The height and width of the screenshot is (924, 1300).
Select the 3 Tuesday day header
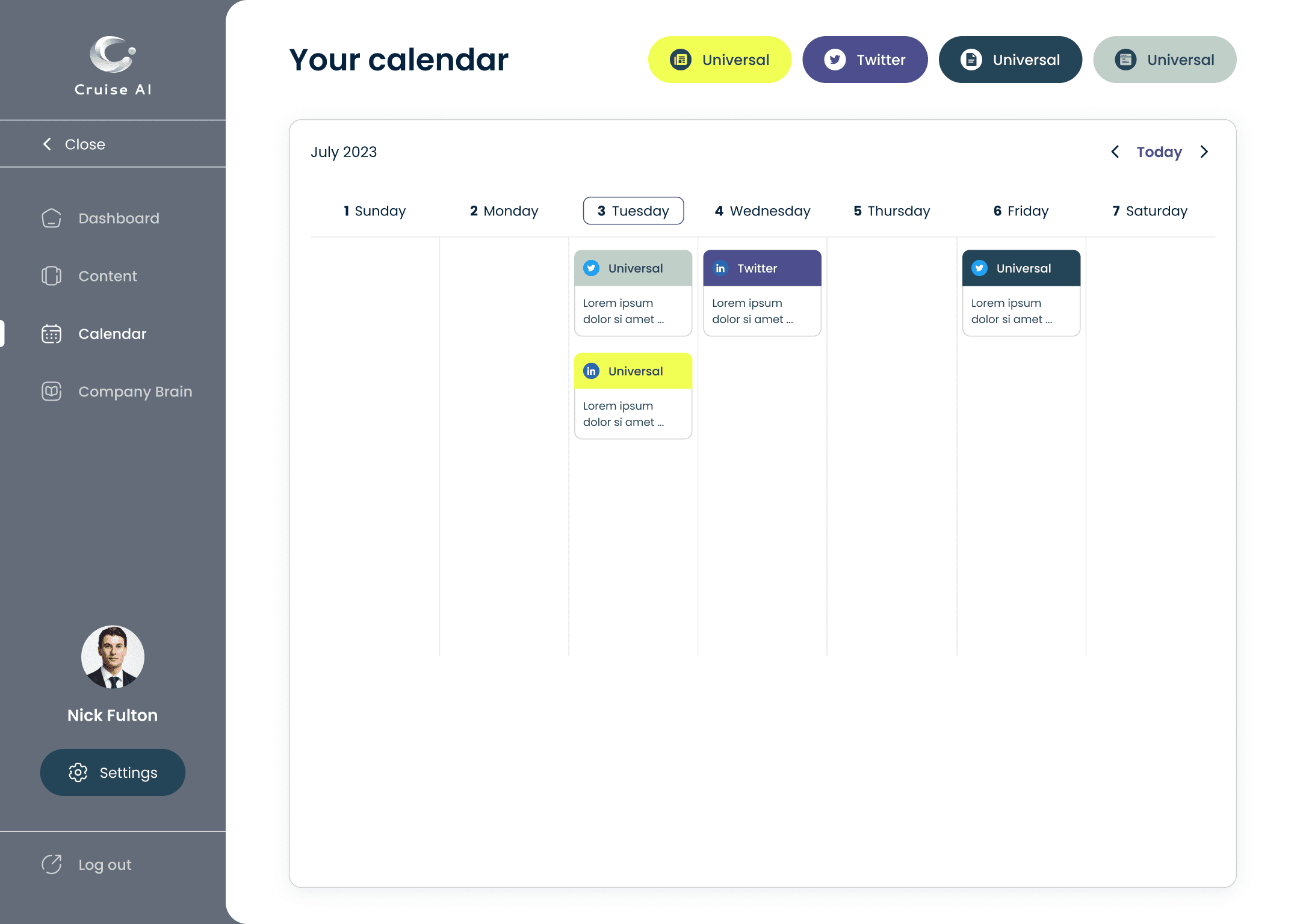click(x=633, y=211)
